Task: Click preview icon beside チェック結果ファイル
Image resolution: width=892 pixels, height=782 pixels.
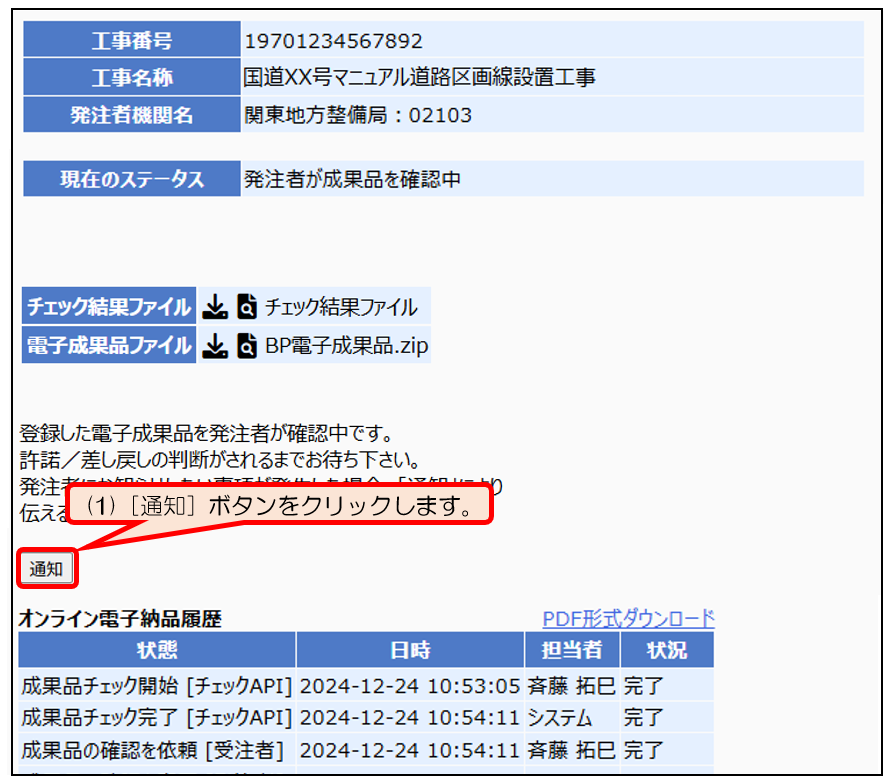Action: tap(247, 307)
